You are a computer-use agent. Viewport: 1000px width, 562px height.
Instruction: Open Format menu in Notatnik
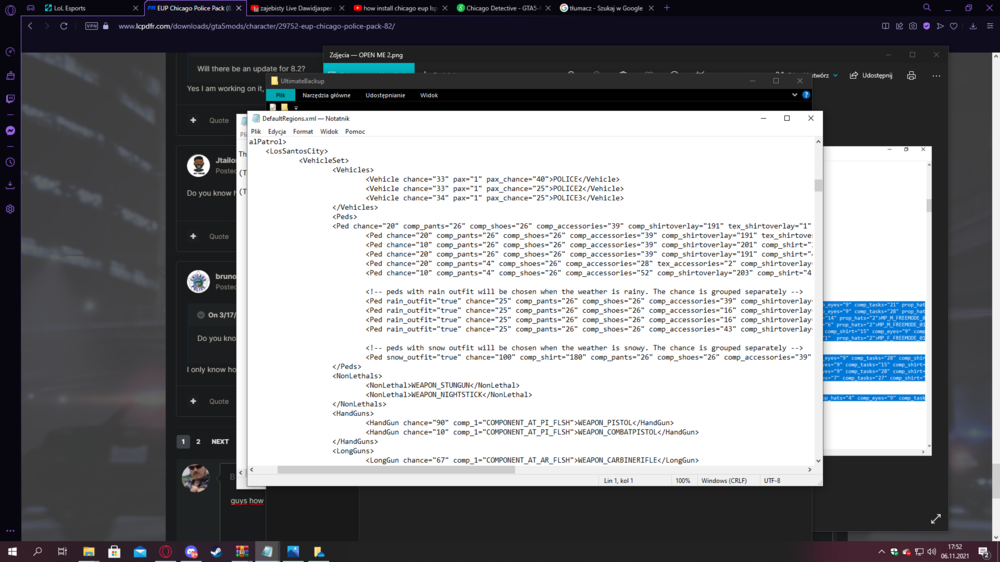click(x=303, y=131)
